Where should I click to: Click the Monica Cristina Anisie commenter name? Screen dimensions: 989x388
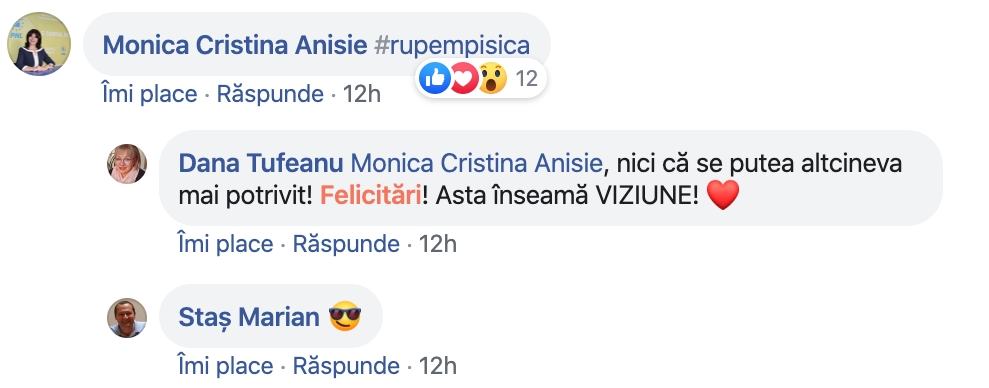click(235, 45)
